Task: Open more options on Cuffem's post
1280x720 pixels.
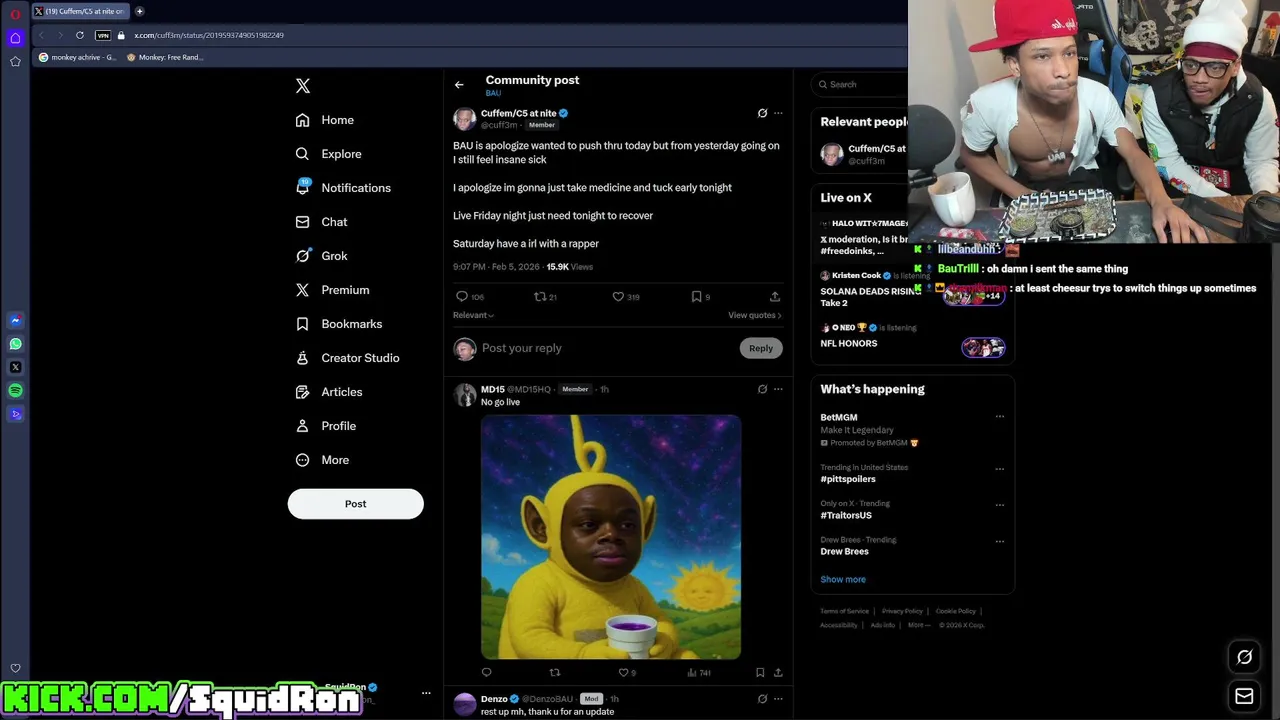Action: [x=778, y=113]
